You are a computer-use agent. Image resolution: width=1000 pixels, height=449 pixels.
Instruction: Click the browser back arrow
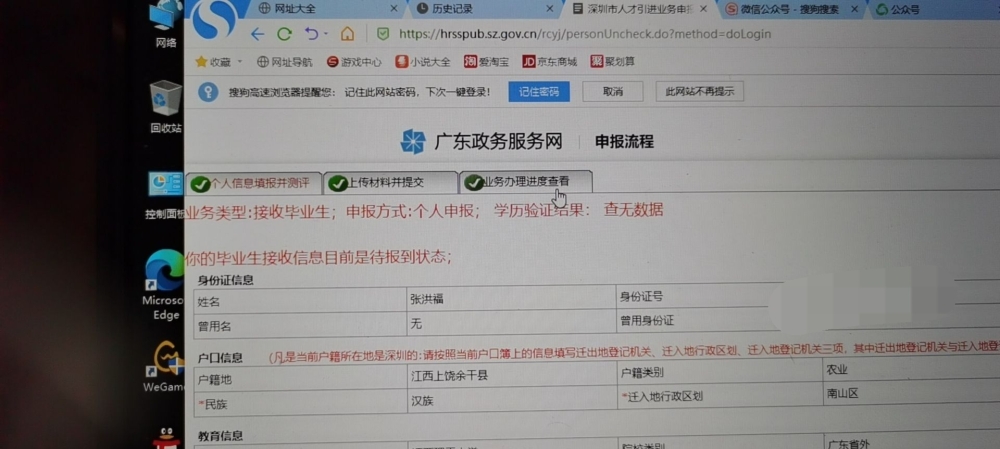258,34
